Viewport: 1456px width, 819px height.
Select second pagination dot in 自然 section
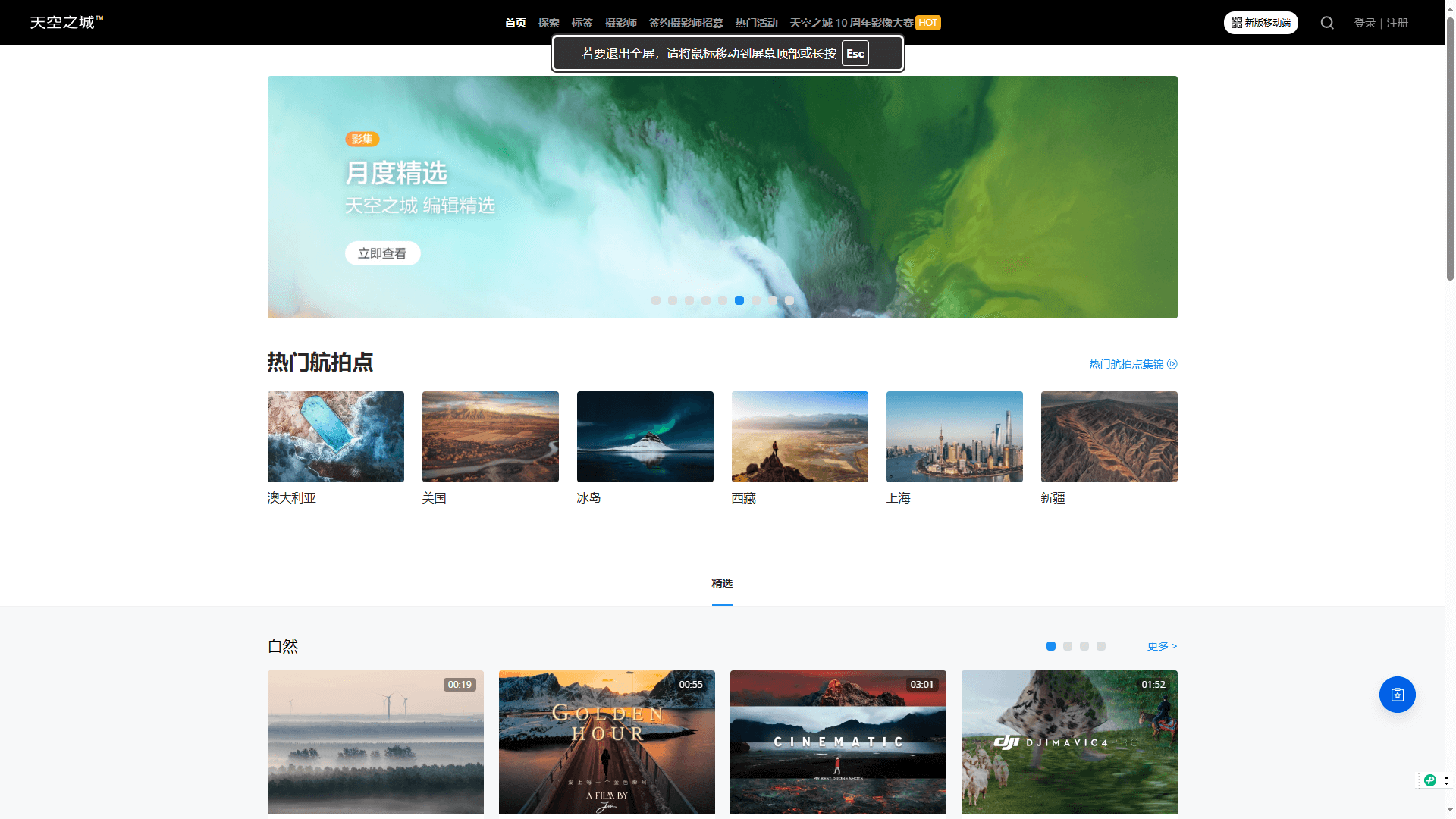click(x=1068, y=646)
